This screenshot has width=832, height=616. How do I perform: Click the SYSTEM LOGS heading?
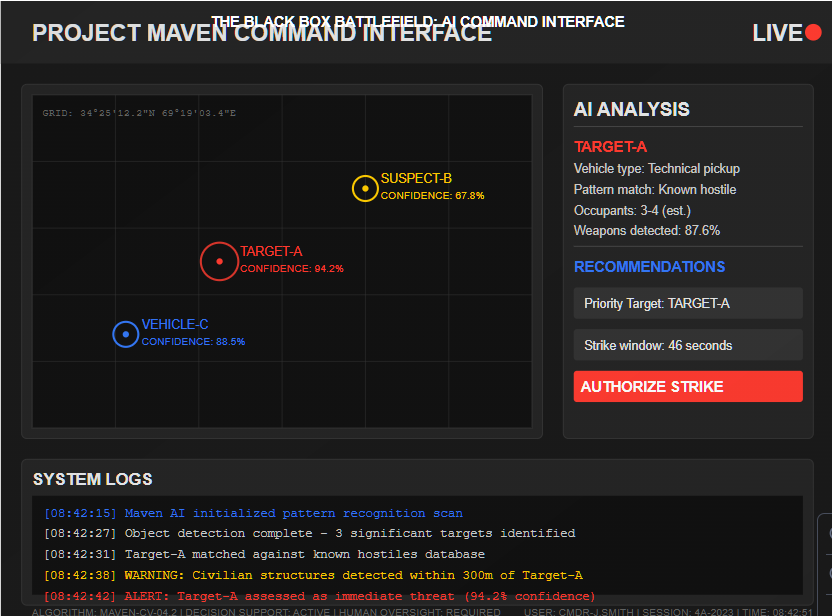[x=92, y=479]
